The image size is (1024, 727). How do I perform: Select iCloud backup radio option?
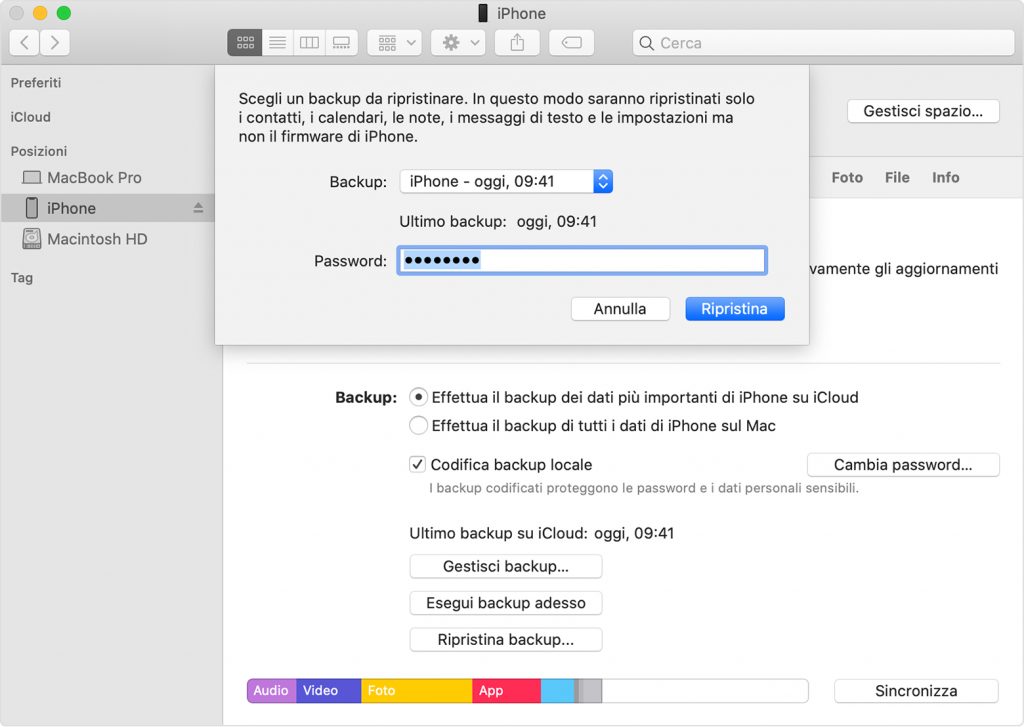click(x=419, y=397)
